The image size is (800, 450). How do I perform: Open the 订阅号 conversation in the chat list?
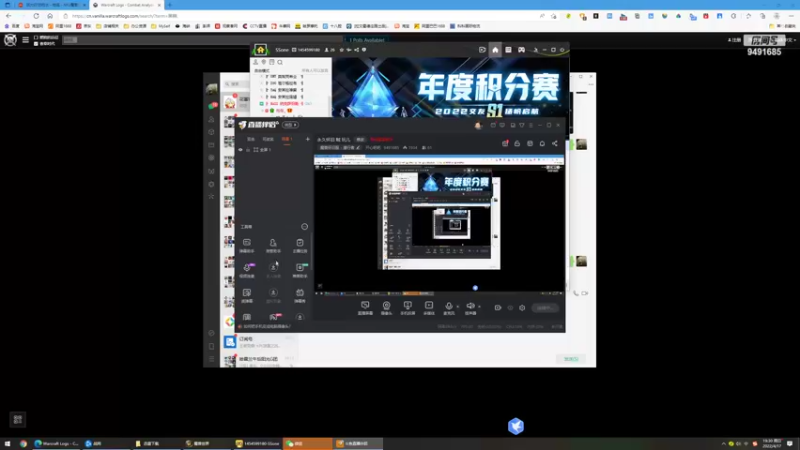click(259, 342)
